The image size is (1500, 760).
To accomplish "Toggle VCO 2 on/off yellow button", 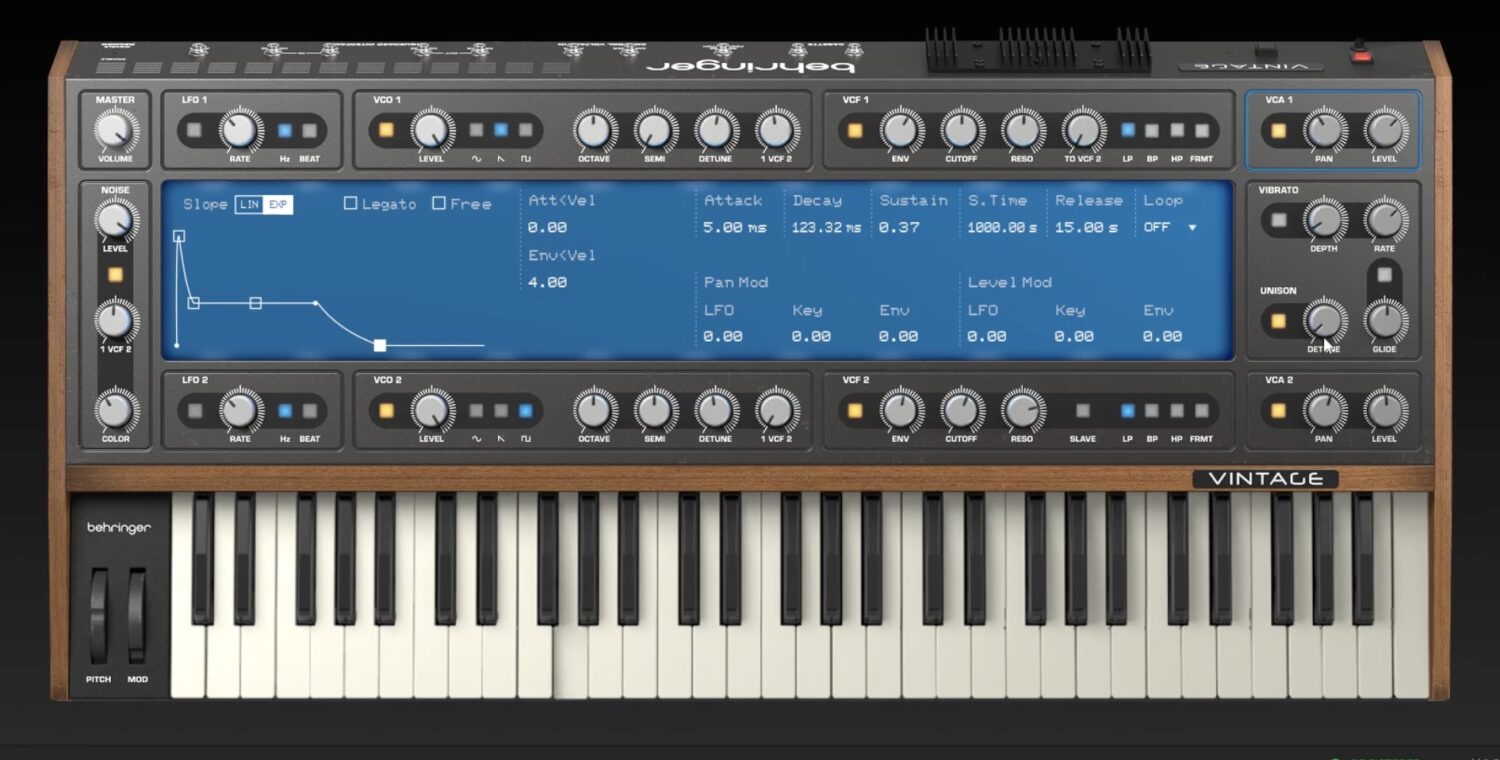I will point(386,410).
